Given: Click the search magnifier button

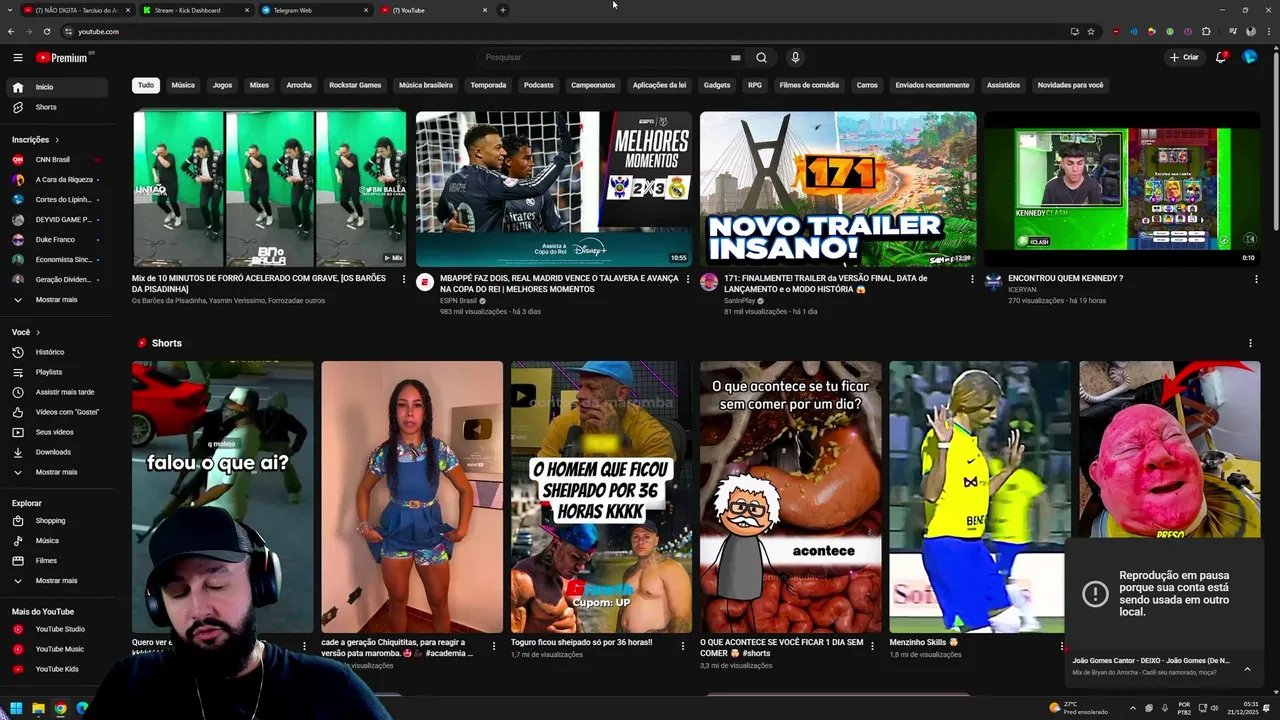Looking at the screenshot, I should click(x=761, y=58).
